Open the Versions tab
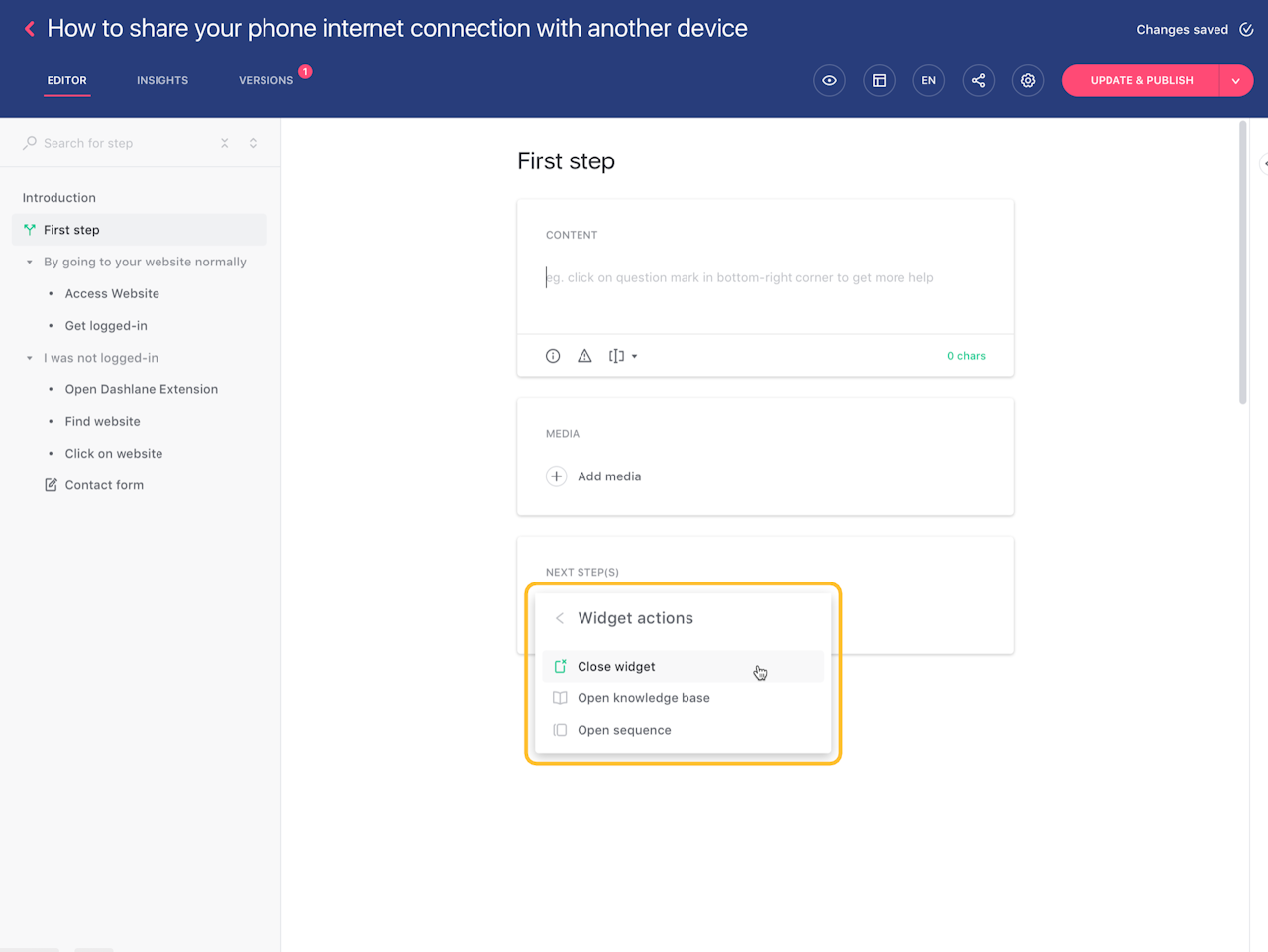The image size is (1268, 952). pyautogui.click(x=265, y=80)
